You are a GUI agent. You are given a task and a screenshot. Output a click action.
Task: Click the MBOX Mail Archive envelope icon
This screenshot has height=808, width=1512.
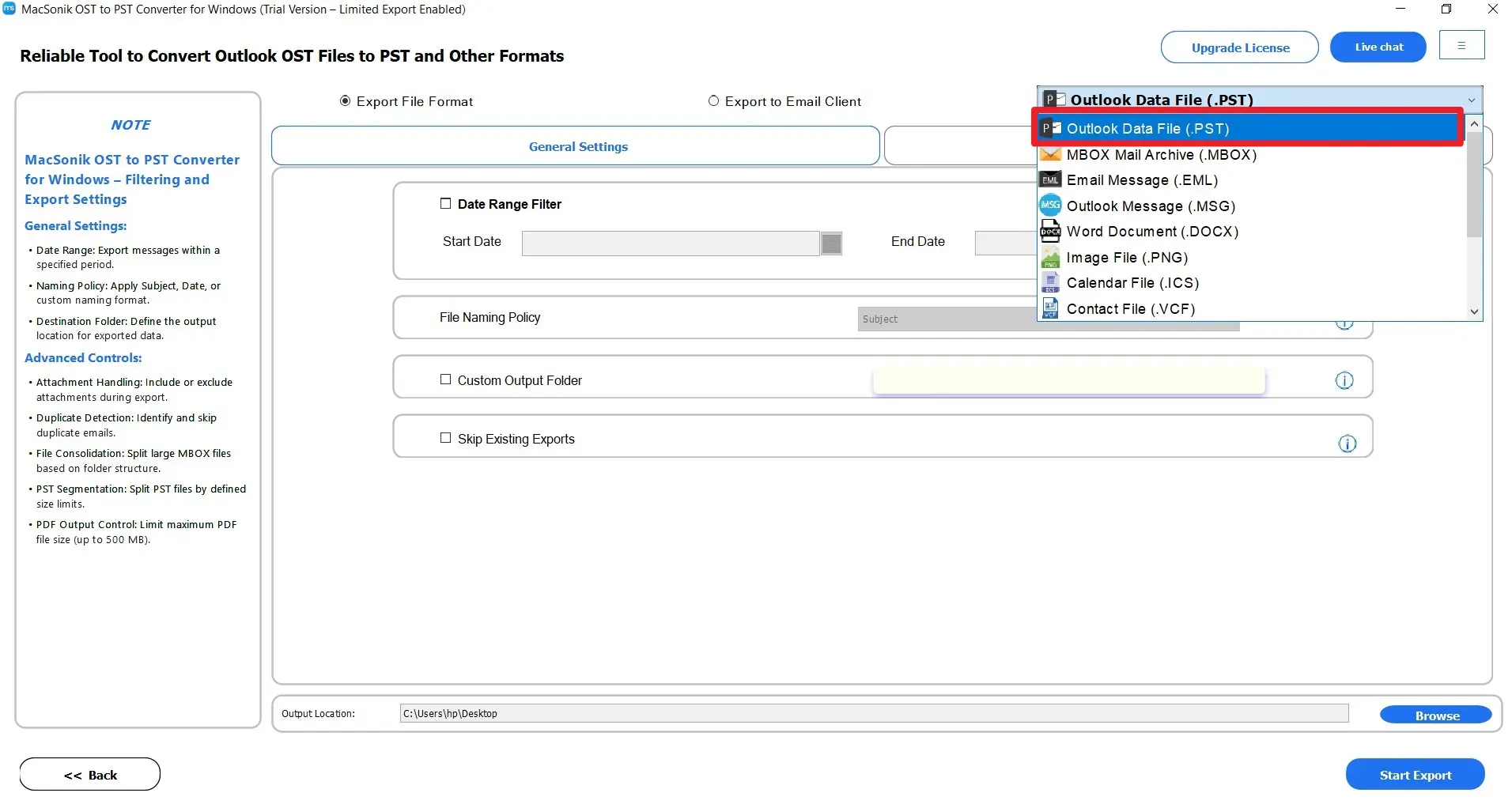tap(1050, 154)
